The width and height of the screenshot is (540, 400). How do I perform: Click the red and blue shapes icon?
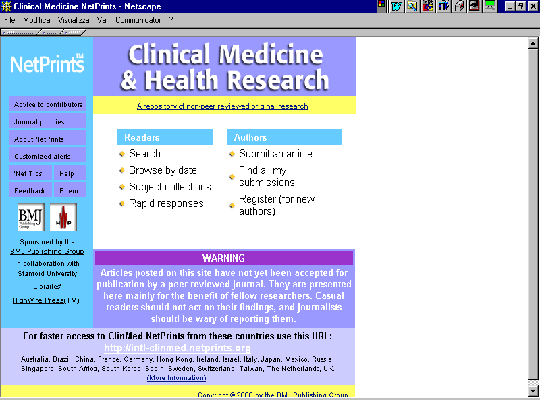point(428,6)
